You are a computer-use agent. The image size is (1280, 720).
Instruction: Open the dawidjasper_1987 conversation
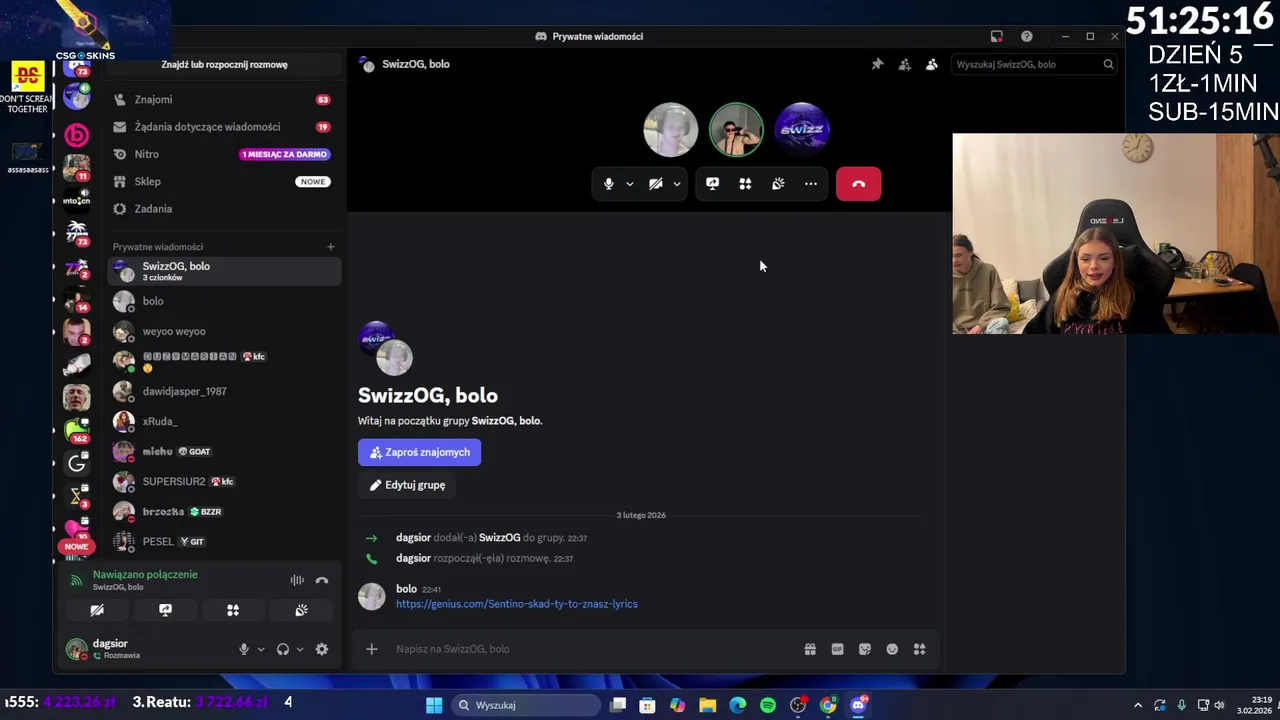(223, 391)
